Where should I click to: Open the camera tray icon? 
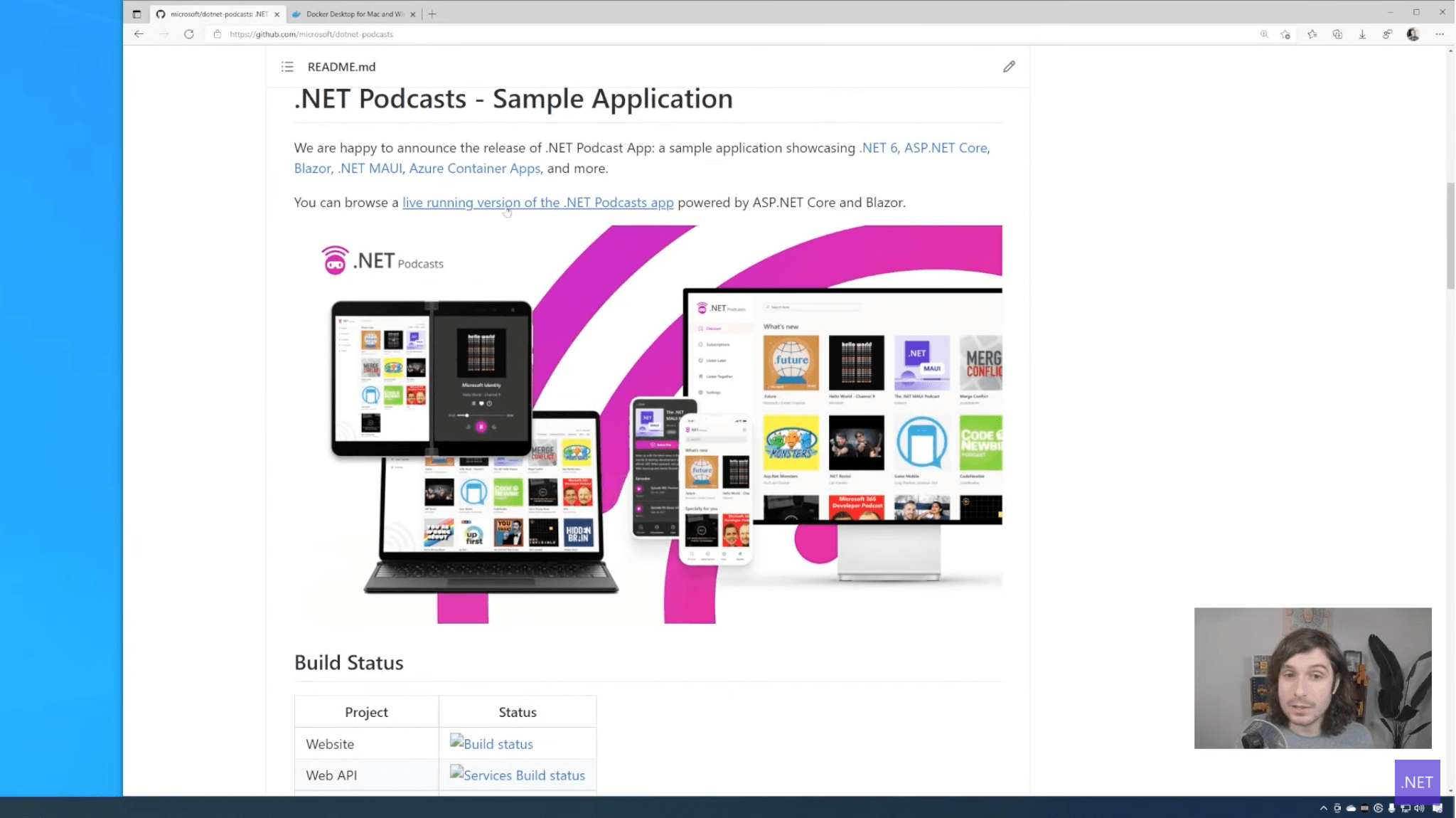coord(1337,808)
